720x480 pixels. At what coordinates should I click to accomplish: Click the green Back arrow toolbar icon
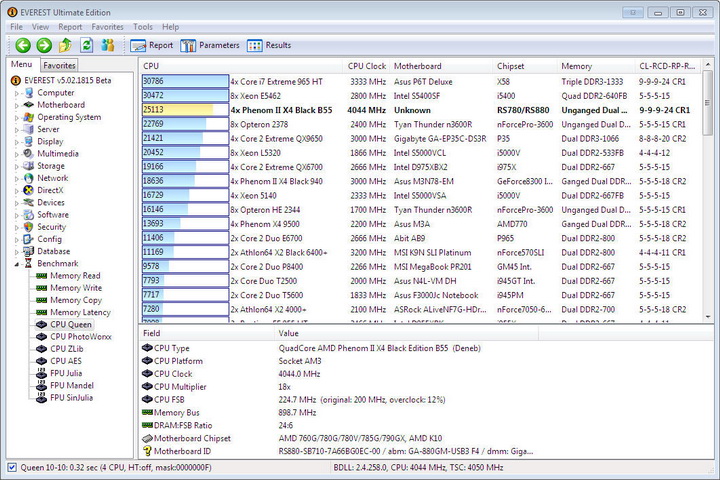(23, 45)
